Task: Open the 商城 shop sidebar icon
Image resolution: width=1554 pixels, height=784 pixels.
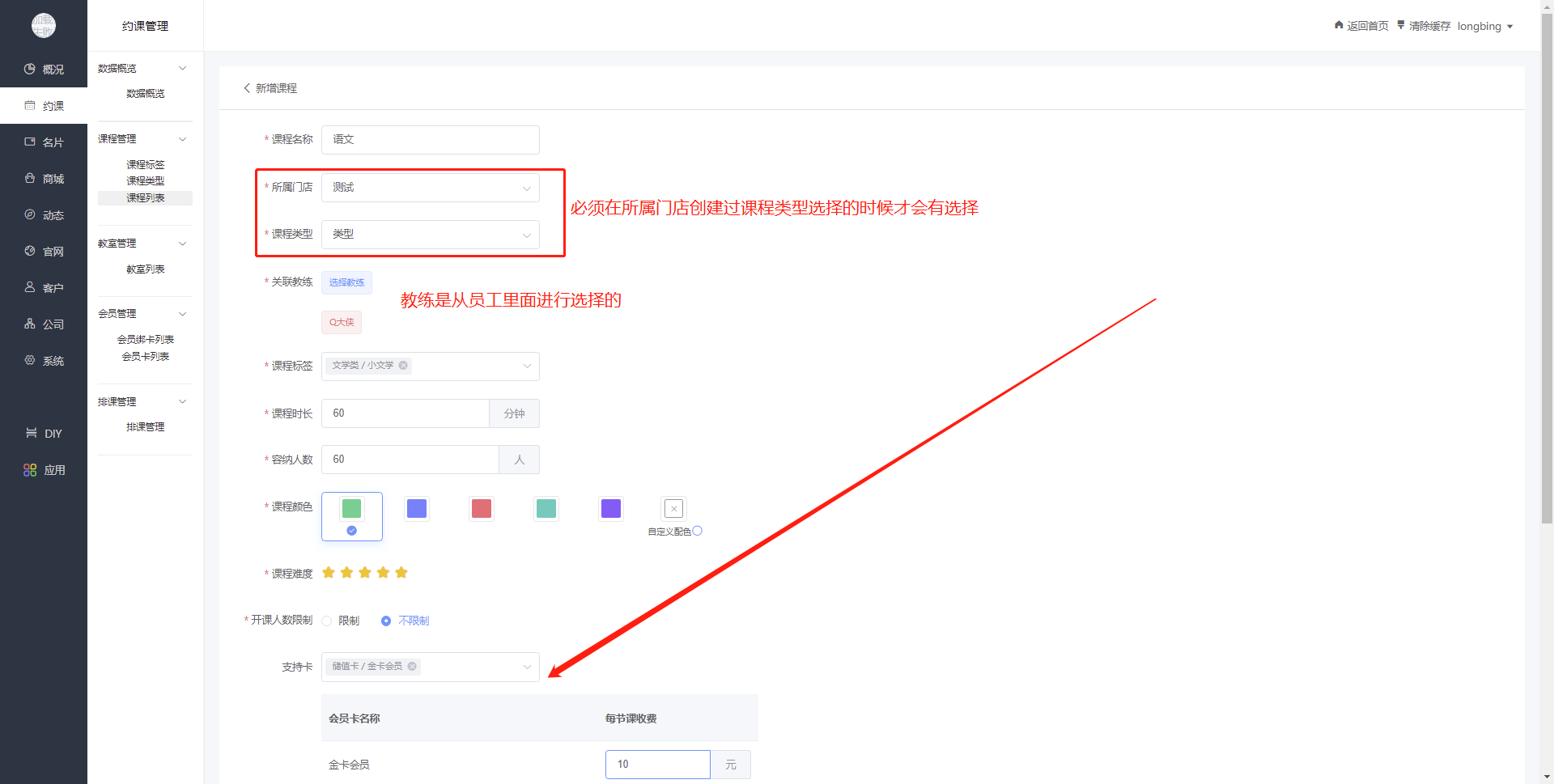Action: point(30,179)
